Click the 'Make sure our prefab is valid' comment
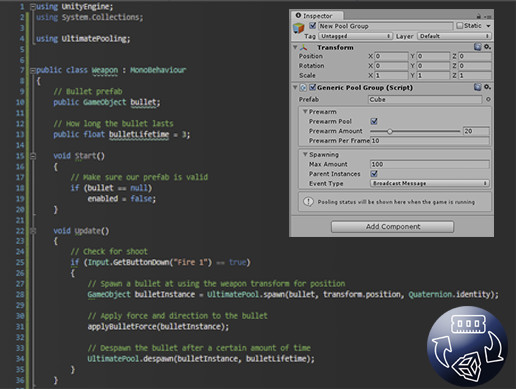The width and height of the screenshot is (516, 389). point(139,177)
